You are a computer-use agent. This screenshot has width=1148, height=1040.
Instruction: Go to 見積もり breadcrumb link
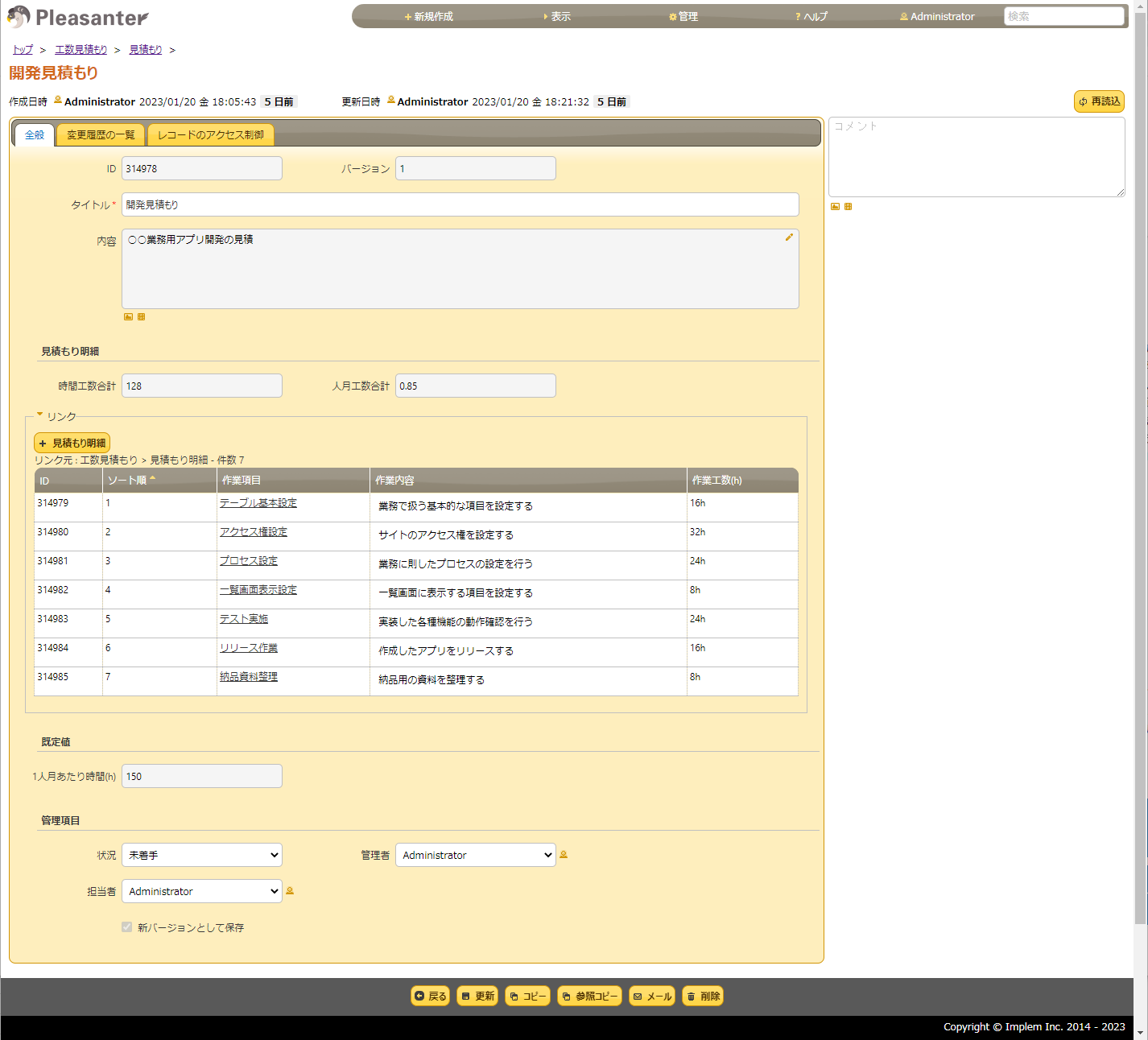[x=146, y=49]
